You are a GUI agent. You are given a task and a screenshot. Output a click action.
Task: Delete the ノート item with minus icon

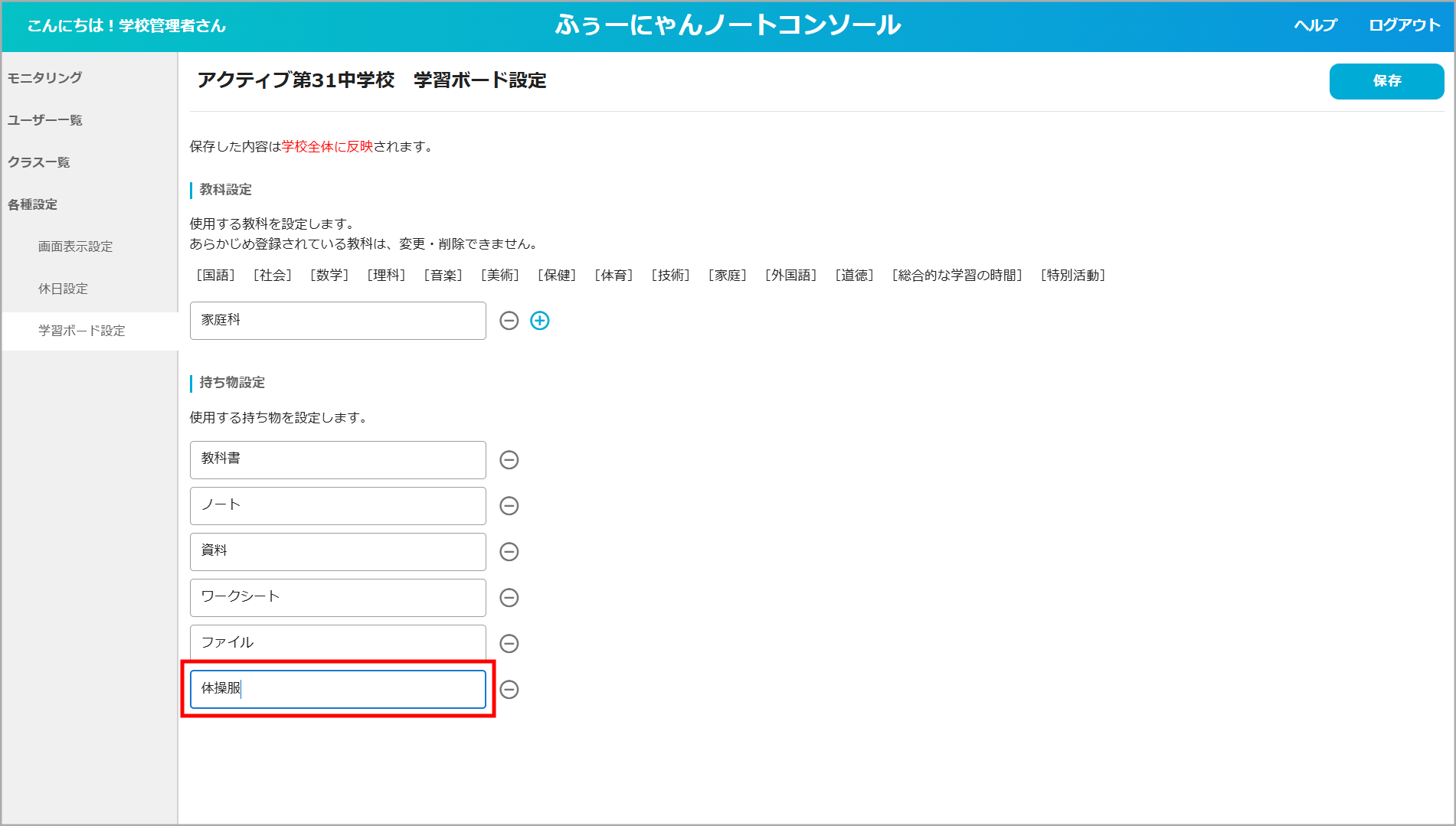click(509, 506)
